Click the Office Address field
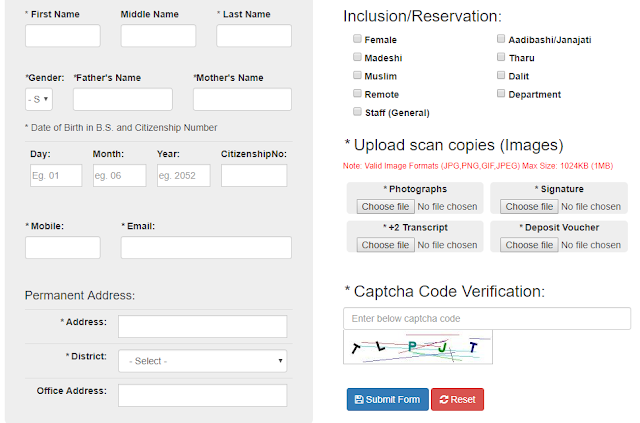640x423 pixels. pyautogui.click(x=202, y=395)
